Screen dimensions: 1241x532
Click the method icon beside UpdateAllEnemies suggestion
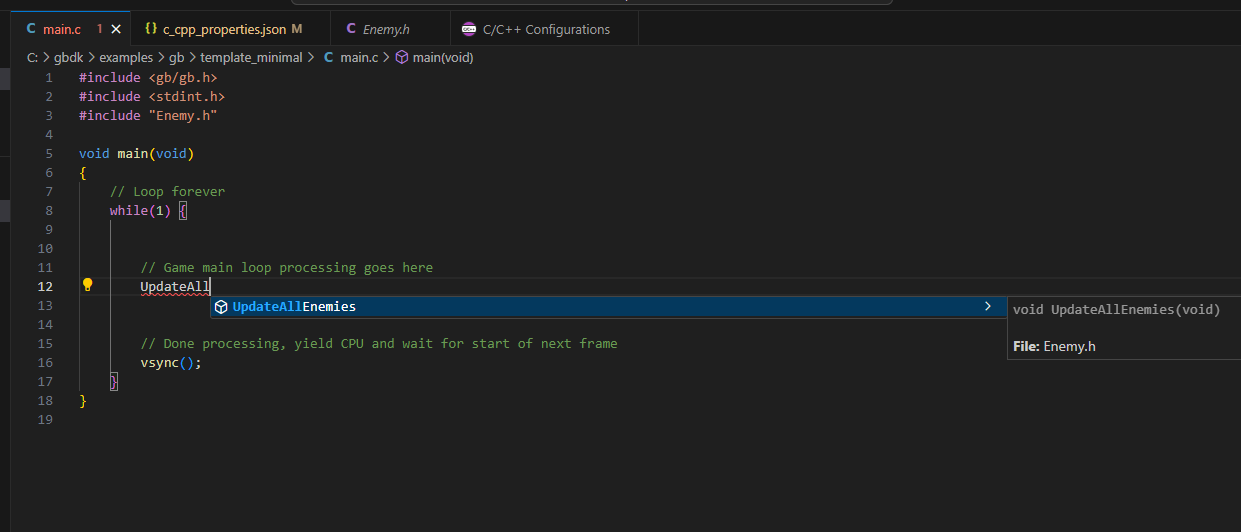pos(221,307)
